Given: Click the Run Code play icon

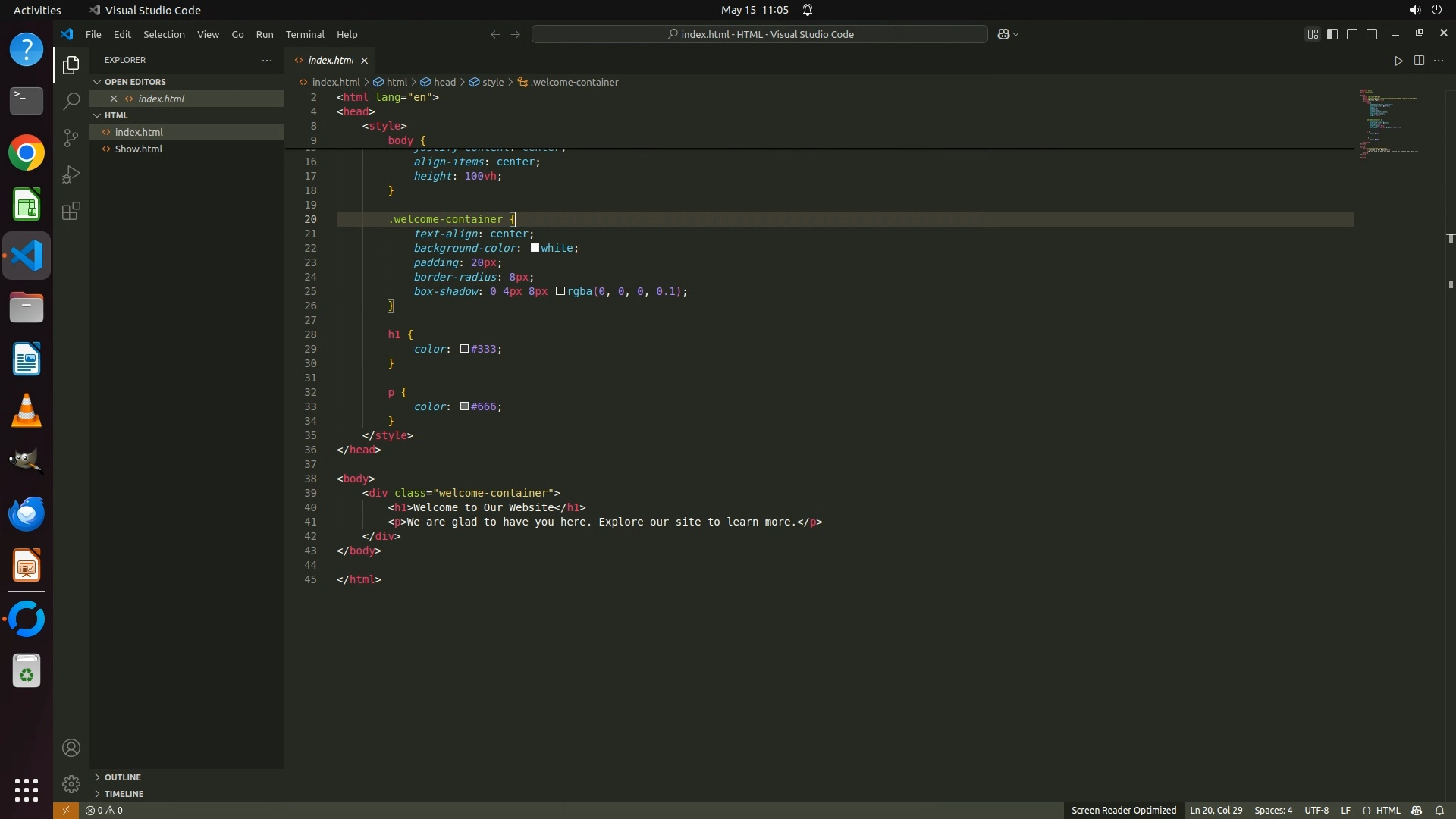Looking at the screenshot, I should [1398, 61].
